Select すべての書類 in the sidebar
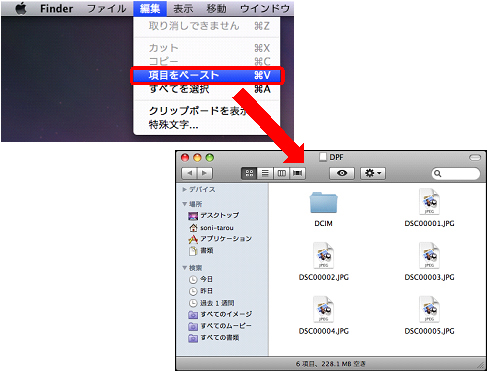This screenshot has height=371, width=487. (214, 338)
